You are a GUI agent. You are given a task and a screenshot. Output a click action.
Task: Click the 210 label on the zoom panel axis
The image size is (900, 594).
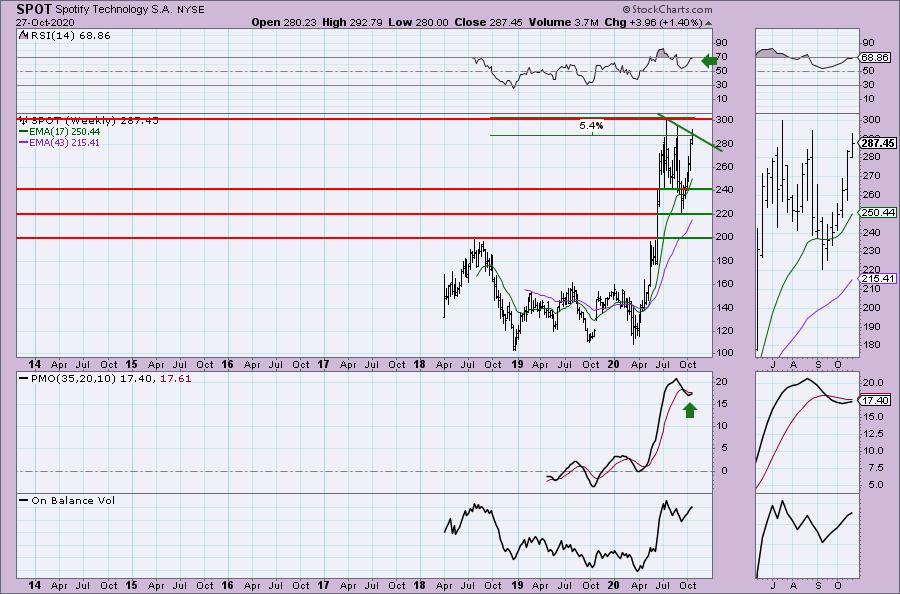tap(871, 289)
